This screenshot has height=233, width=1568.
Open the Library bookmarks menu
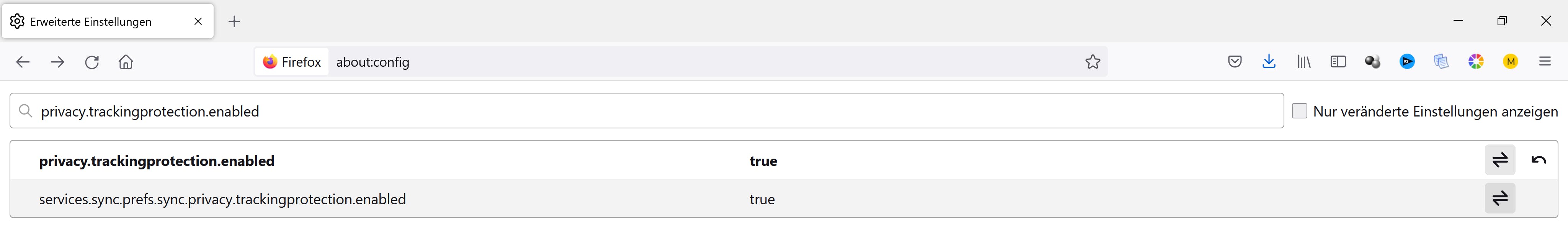pos(1303,62)
